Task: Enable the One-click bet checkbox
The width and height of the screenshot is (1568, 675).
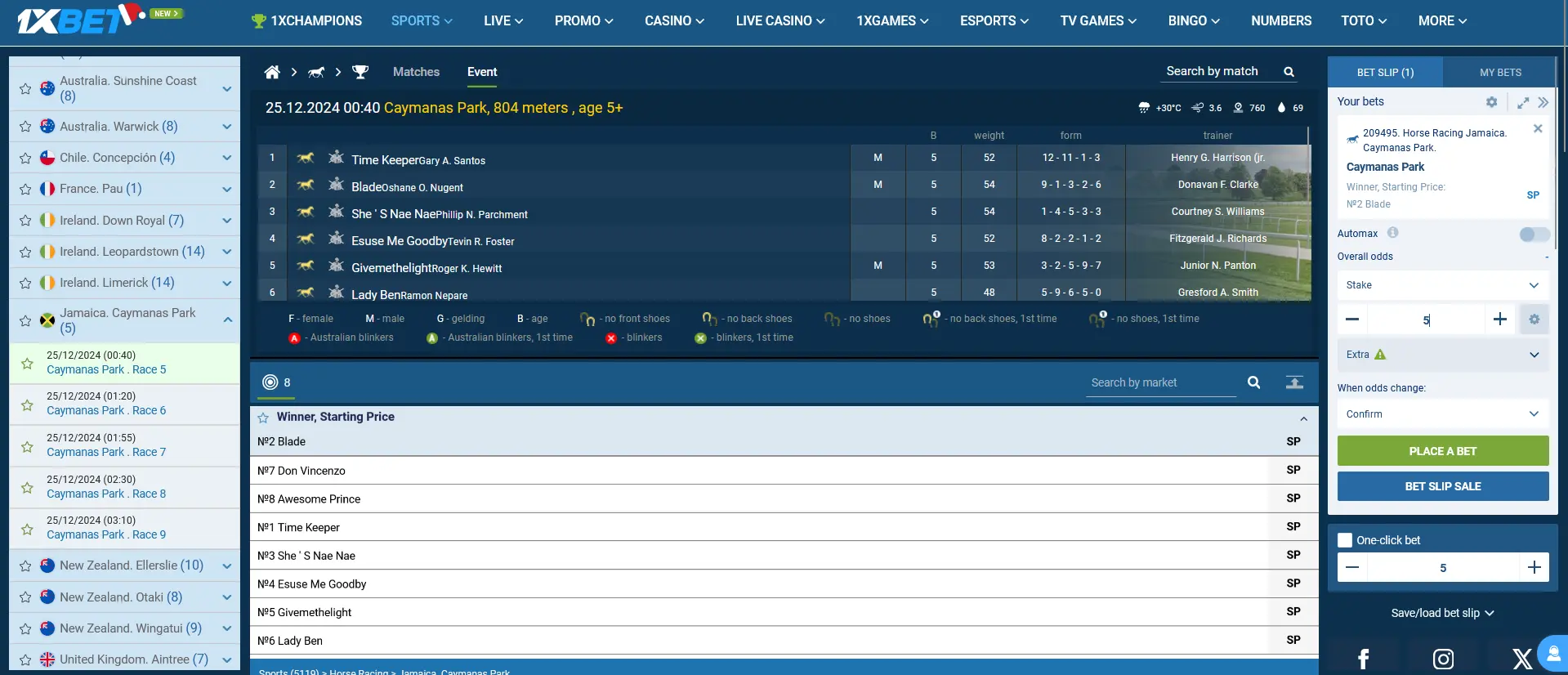Action: click(x=1345, y=540)
